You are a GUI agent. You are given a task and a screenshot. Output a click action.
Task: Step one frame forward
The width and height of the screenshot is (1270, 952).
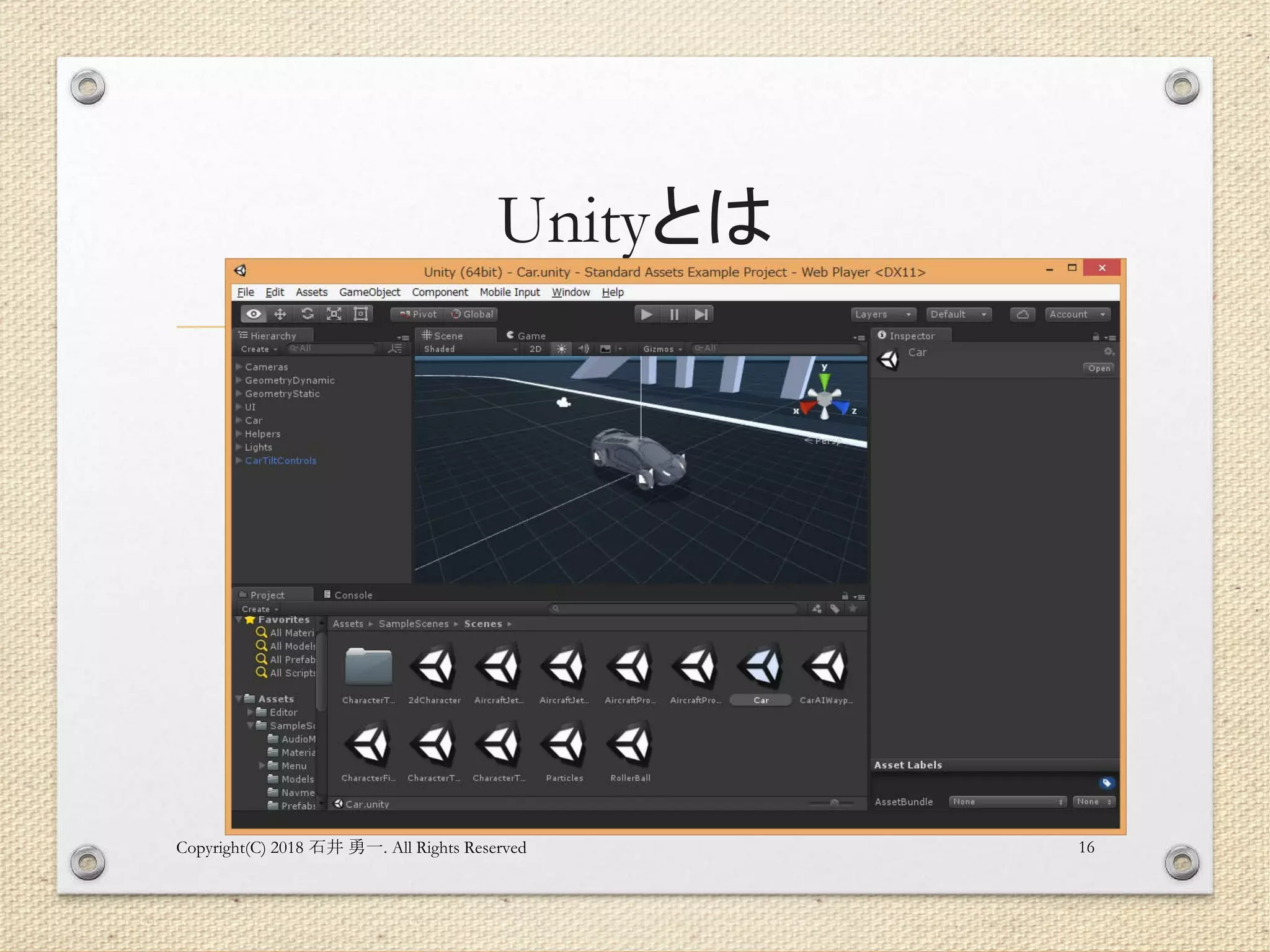701,314
